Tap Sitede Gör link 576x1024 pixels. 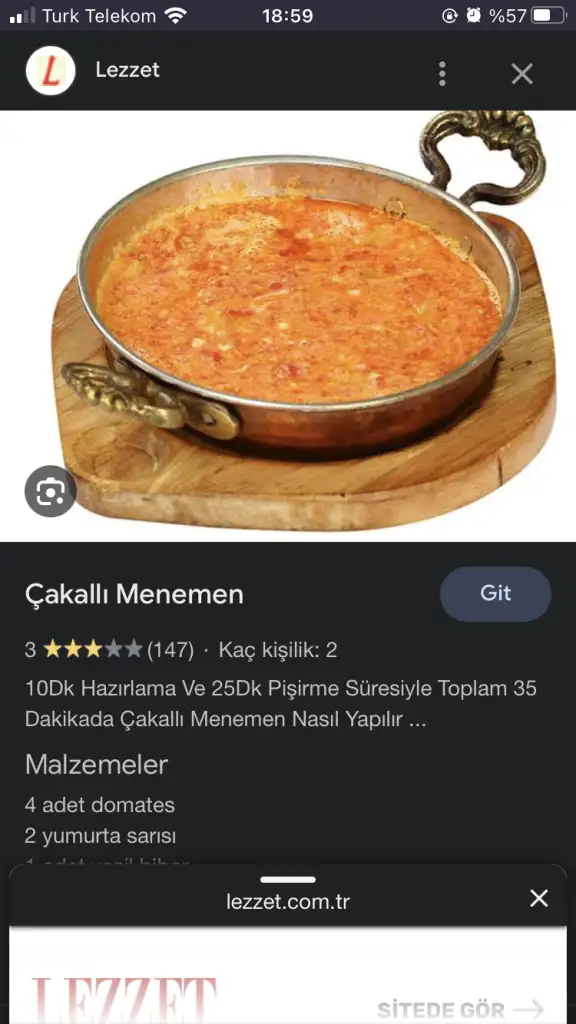point(460,1008)
